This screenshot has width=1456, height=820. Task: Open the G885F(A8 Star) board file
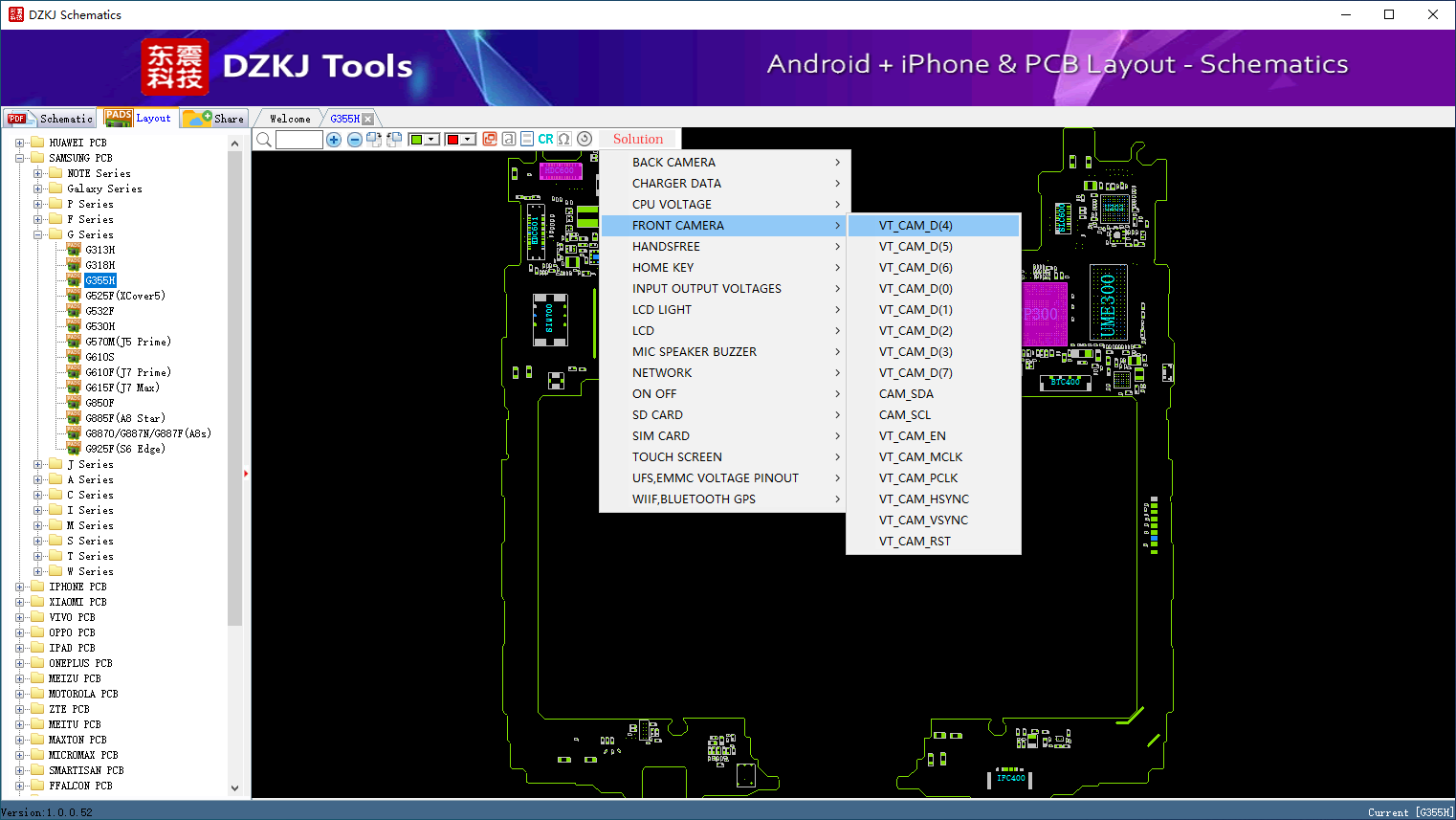(125, 418)
